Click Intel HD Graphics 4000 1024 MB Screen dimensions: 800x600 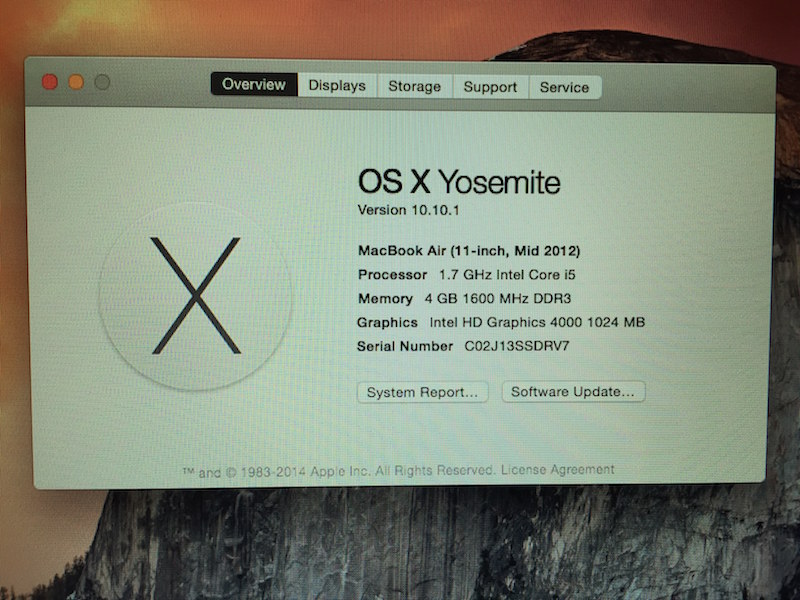click(x=537, y=322)
